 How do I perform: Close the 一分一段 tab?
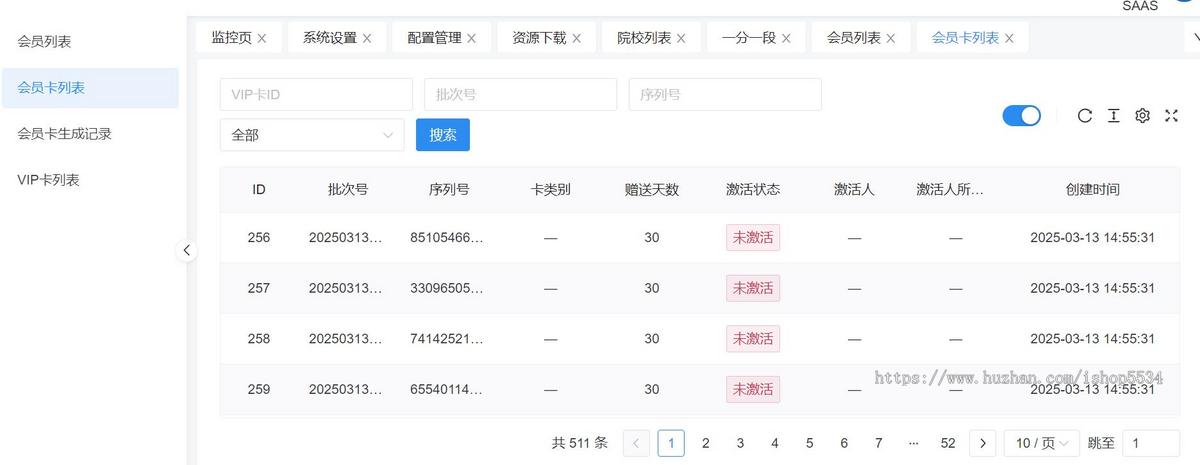pos(786,38)
